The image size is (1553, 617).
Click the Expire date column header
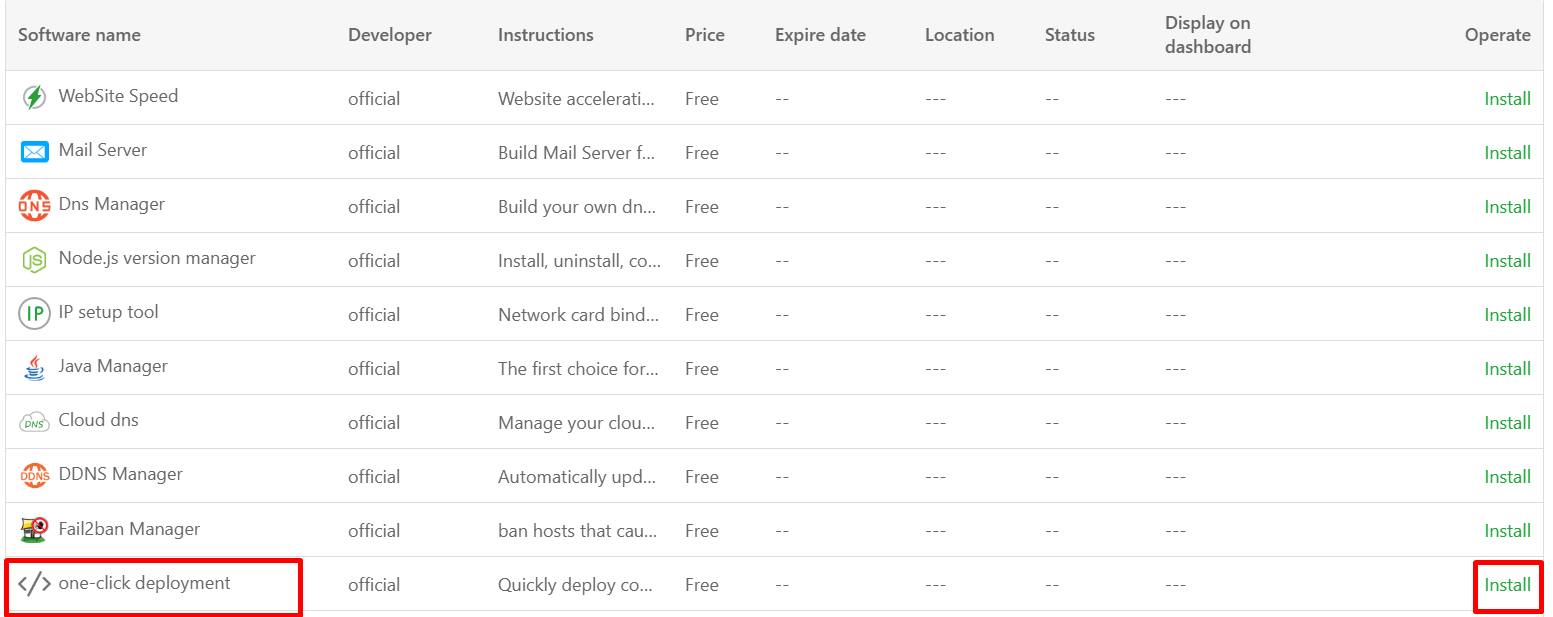tap(820, 35)
